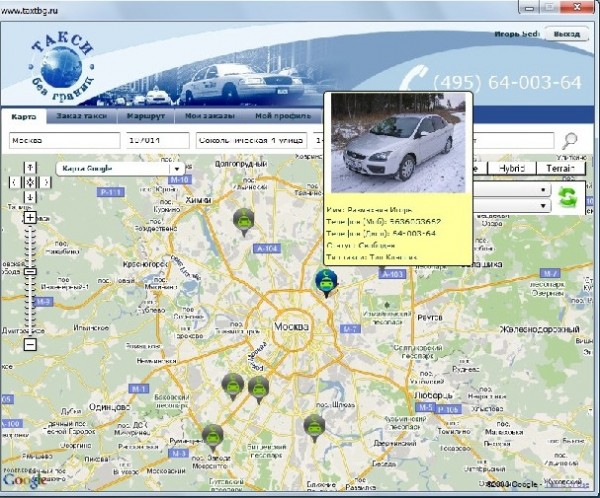
Task: Pan the map left
Action: click(15, 182)
